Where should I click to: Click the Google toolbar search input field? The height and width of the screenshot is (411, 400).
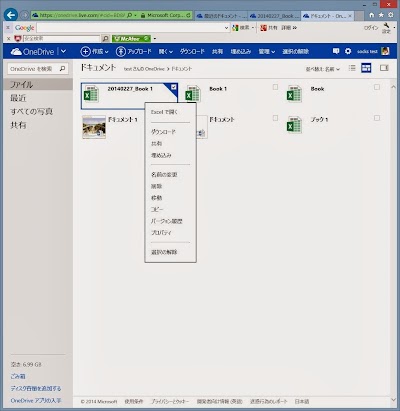(130, 28)
